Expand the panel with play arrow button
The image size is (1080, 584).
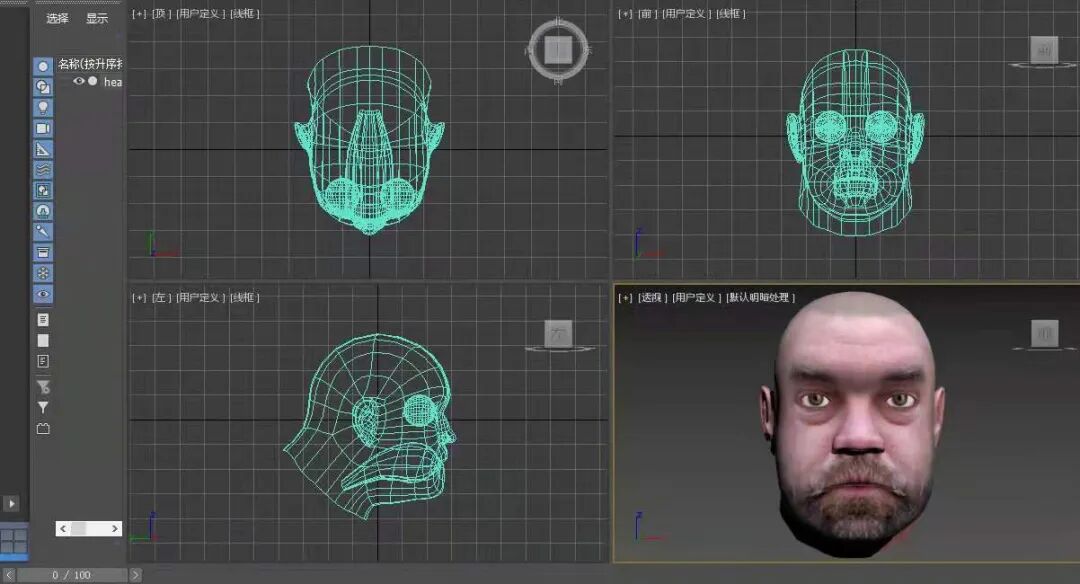tap(11, 503)
